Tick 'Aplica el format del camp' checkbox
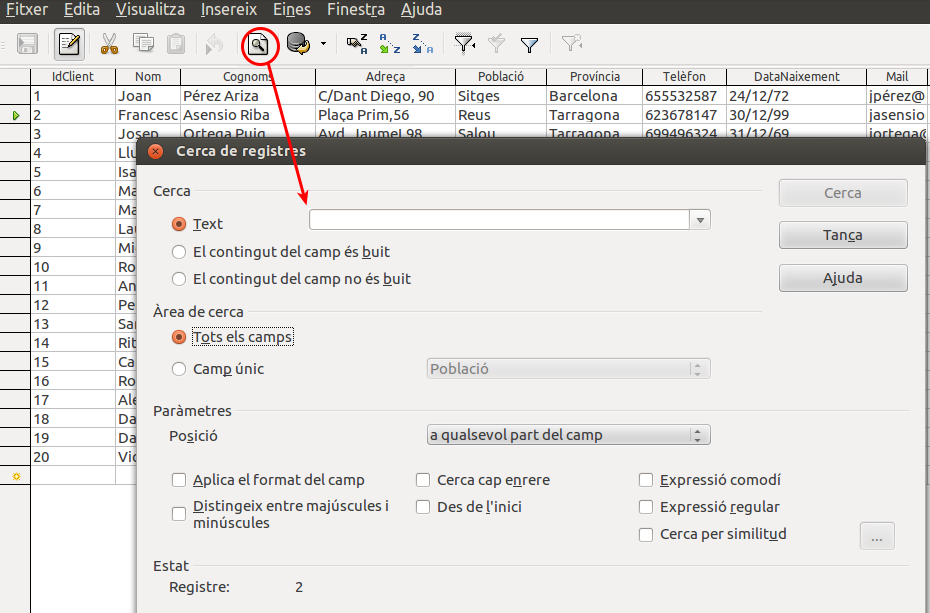Screen dimensions: 930x613 (x=179, y=480)
